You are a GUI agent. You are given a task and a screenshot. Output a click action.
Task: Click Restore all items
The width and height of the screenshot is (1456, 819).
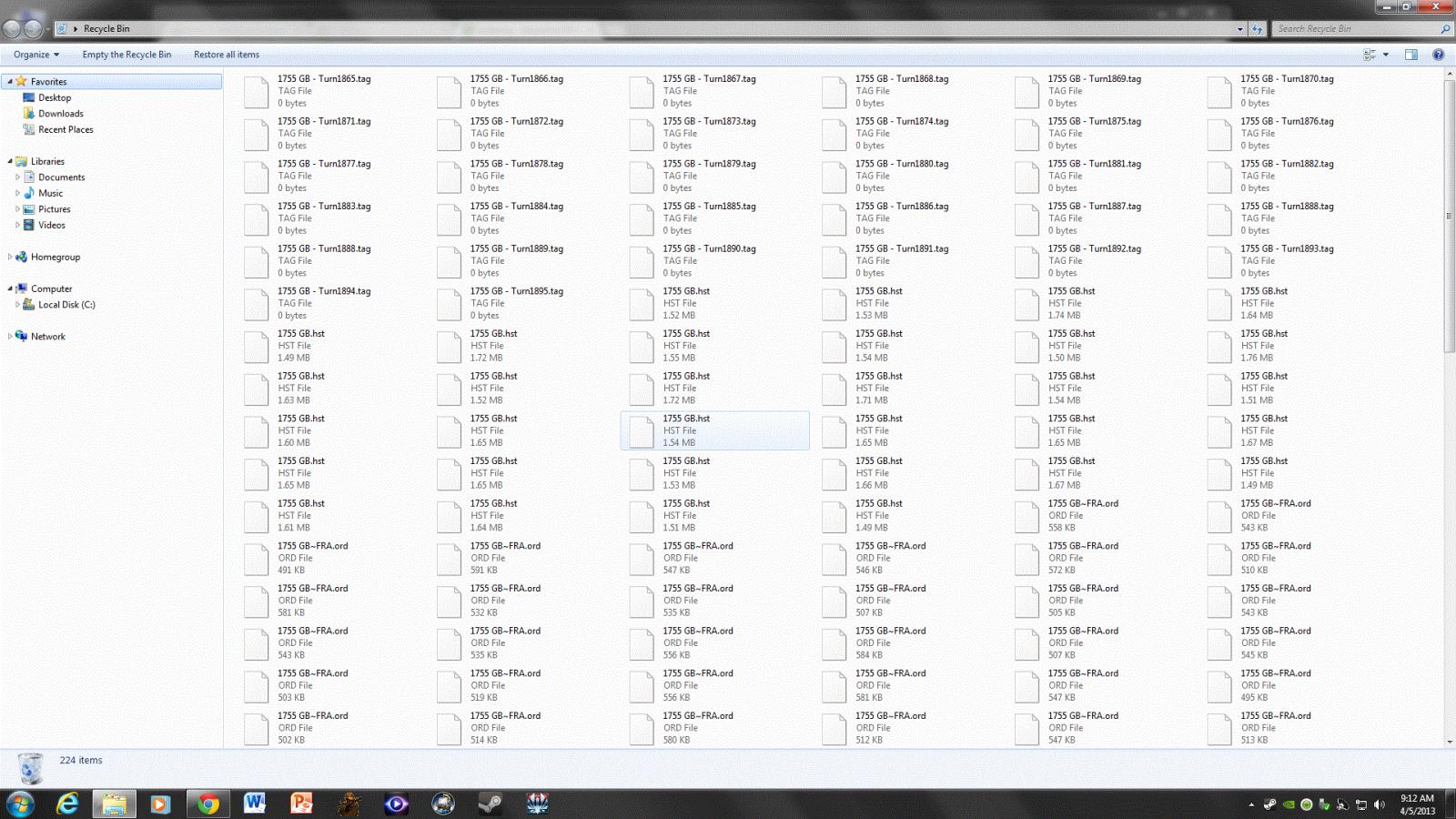(227, 55)
